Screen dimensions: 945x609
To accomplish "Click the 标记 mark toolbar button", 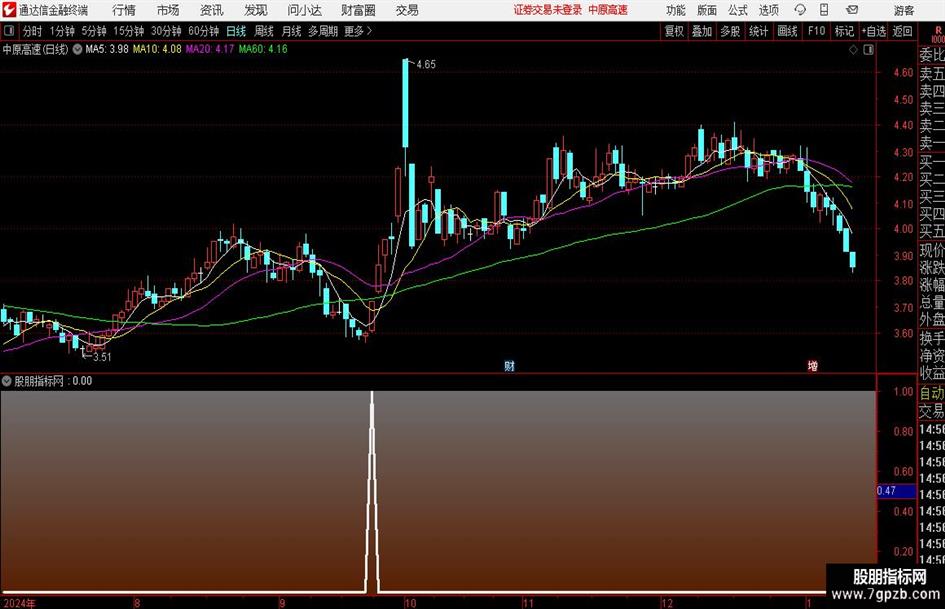I will coord(844,31).
